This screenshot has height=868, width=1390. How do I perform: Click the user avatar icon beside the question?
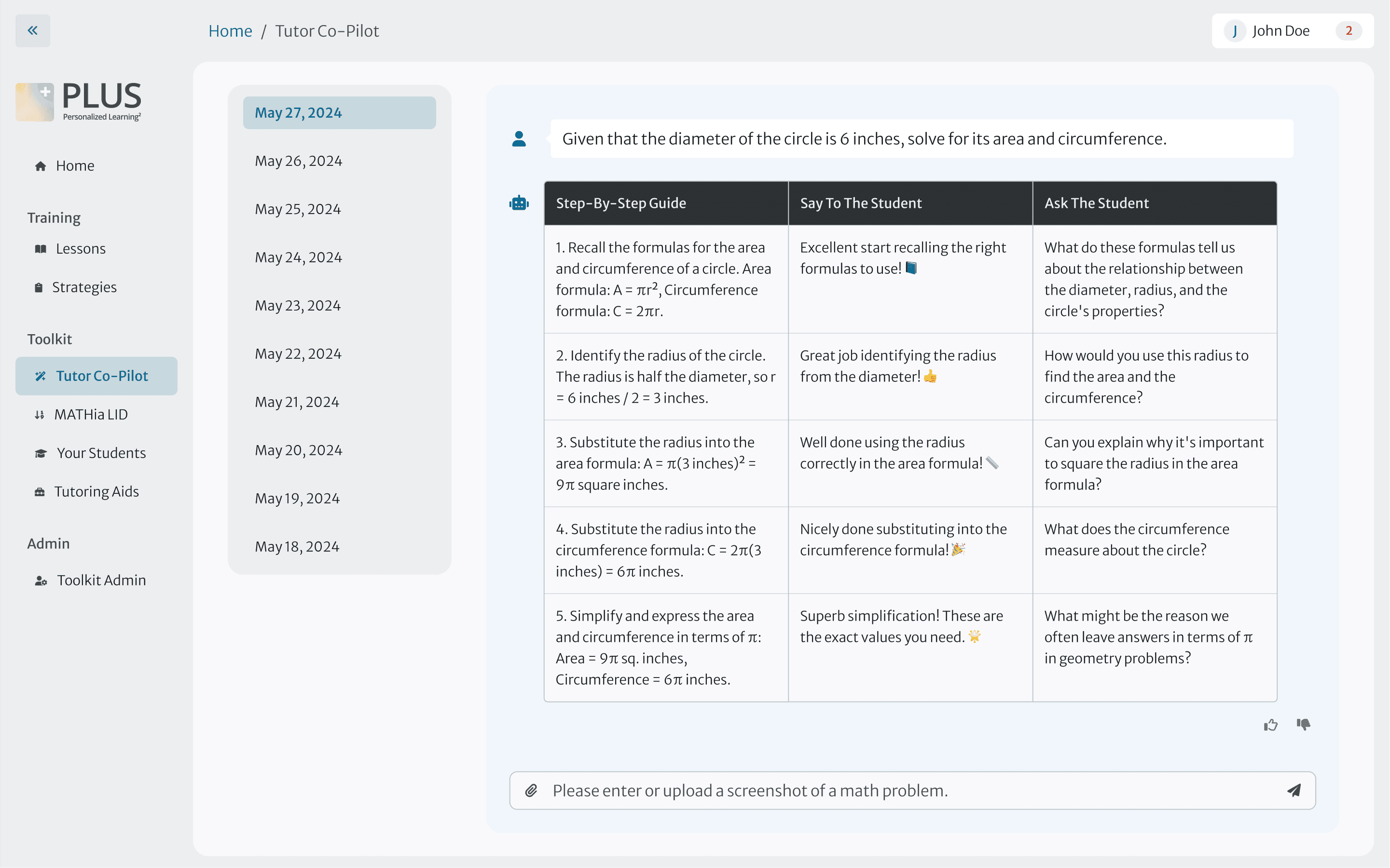click(519, 138)
